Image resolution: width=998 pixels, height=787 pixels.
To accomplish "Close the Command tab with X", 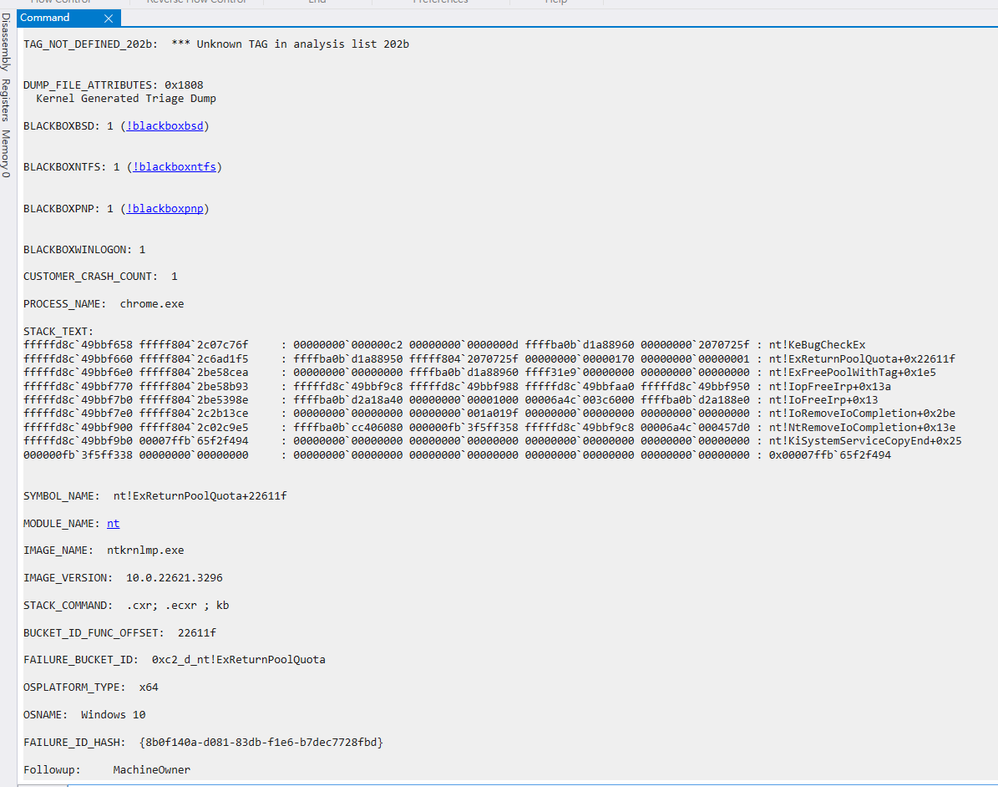I will pos(108,18).
